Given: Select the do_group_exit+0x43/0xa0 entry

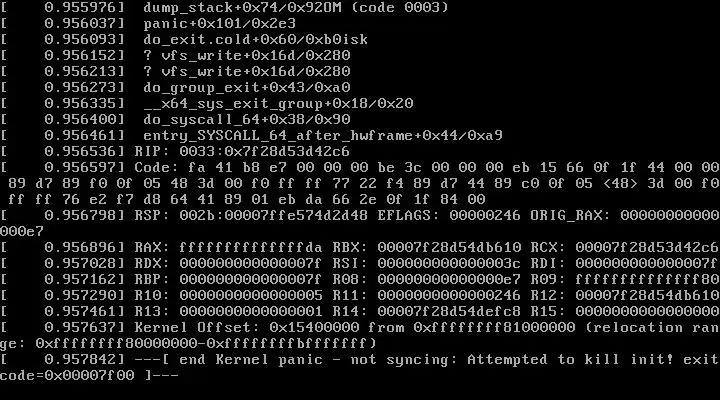Looking at the screenshot, I should 247,88.
